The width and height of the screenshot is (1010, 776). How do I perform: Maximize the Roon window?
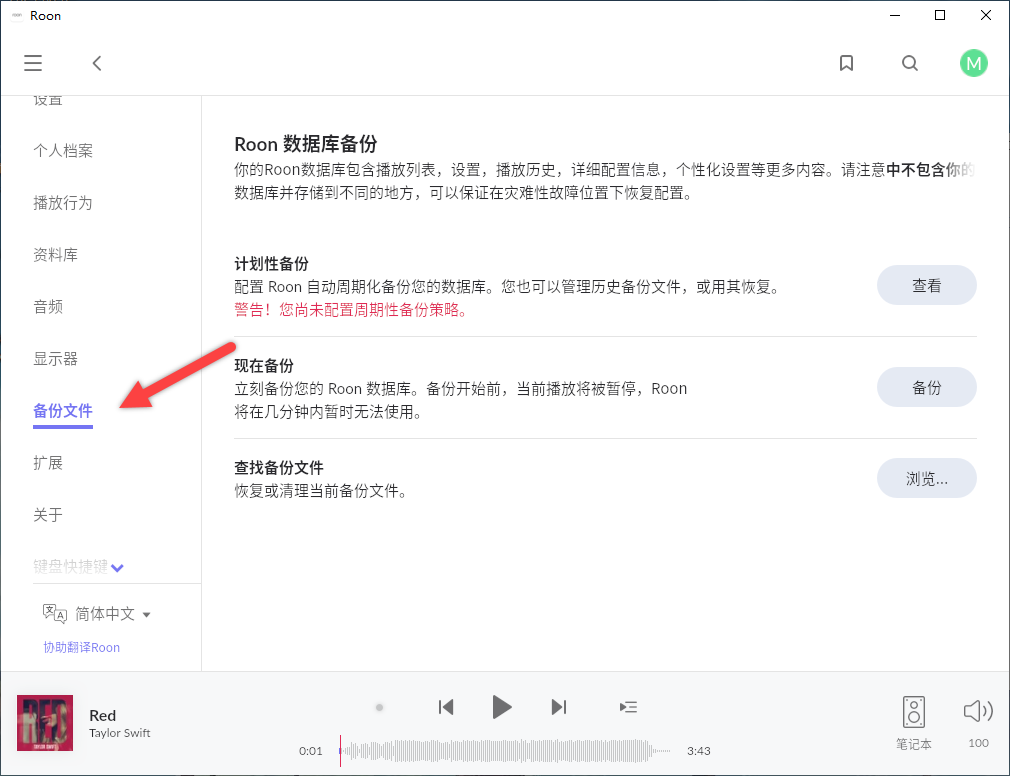click(x=940, y=15)
